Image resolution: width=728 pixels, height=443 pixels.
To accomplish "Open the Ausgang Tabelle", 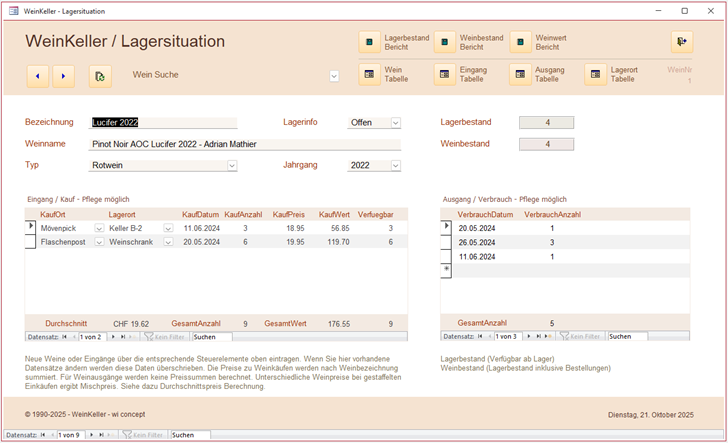I will 521,74.
